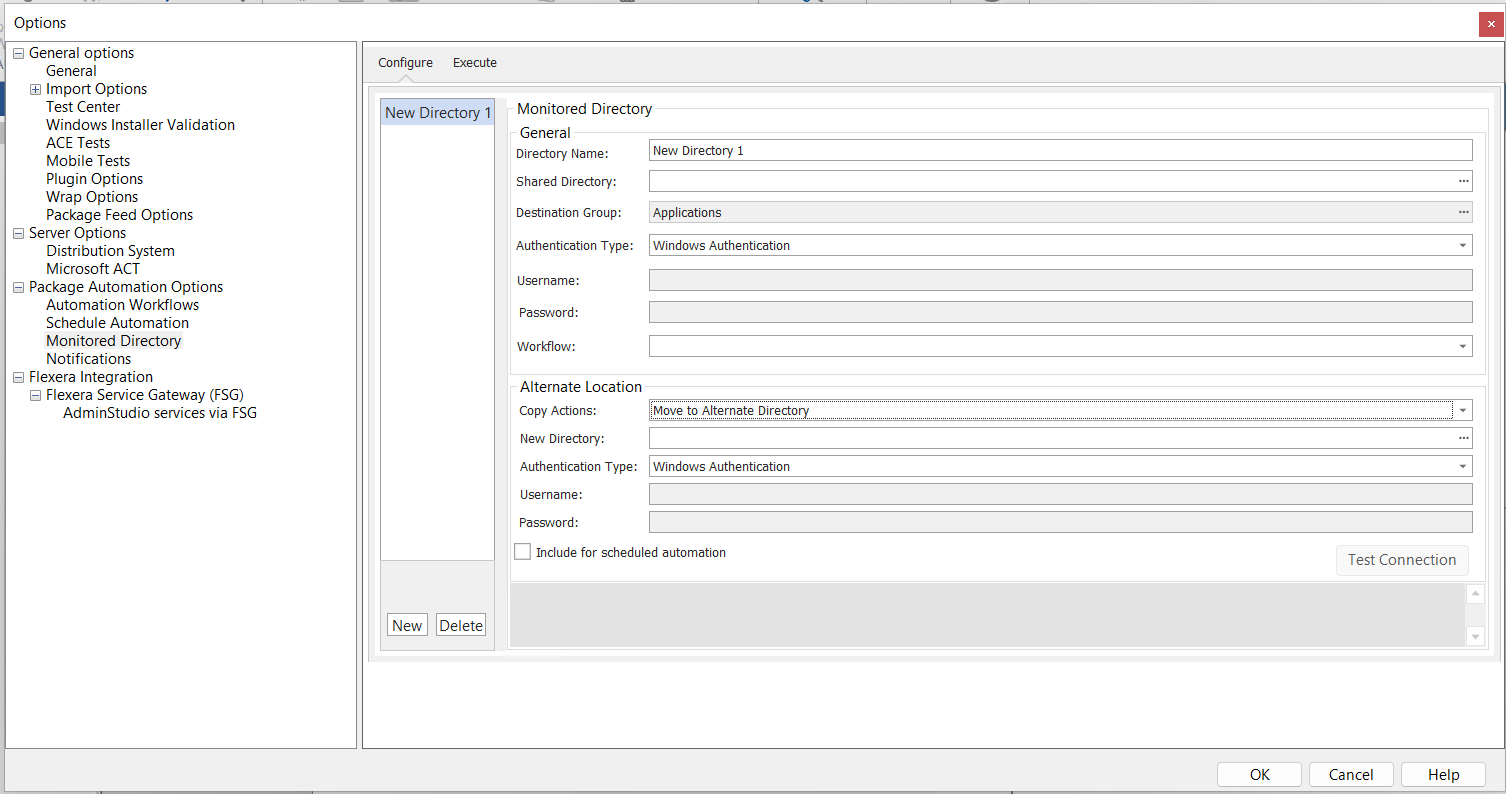Switch to the Execute tab
The height and width of the screenshot is (794, 1506).
(474, 62)
